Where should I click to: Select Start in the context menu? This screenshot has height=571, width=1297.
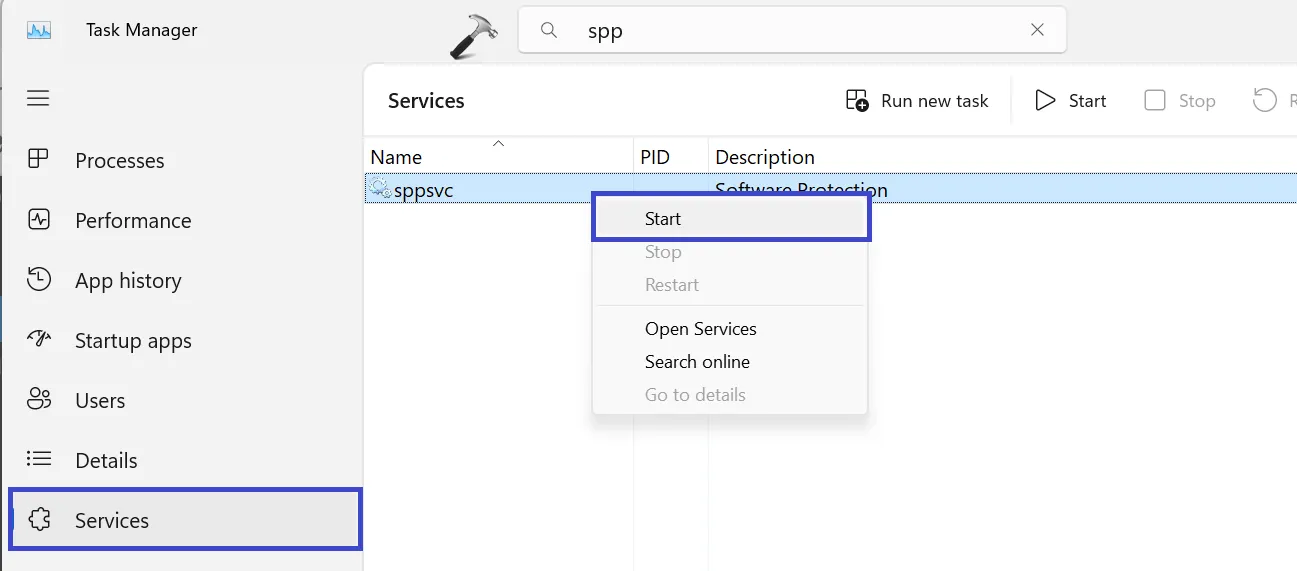pos(662,219)
